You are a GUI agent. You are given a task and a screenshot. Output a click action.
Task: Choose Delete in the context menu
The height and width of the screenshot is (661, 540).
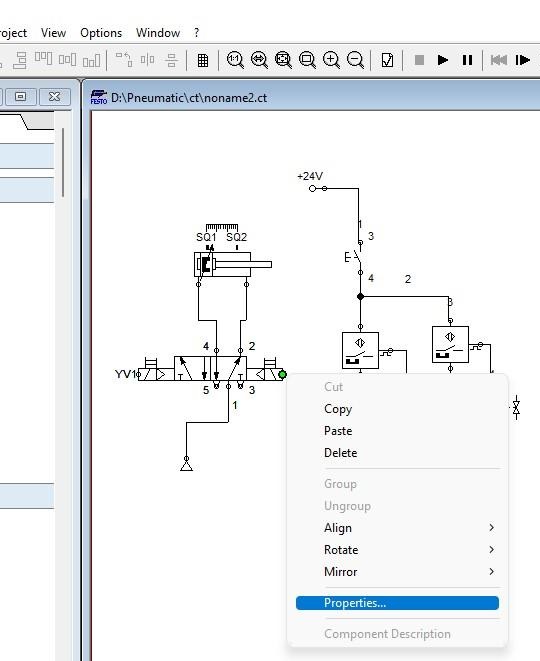tap(340, 453)
